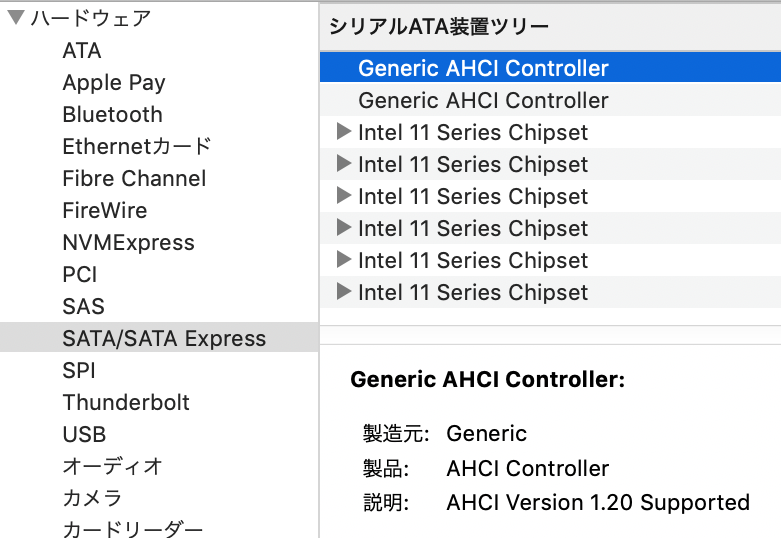
Task: Collapse the ハードウェア section triangle
Action: point(16,17)
